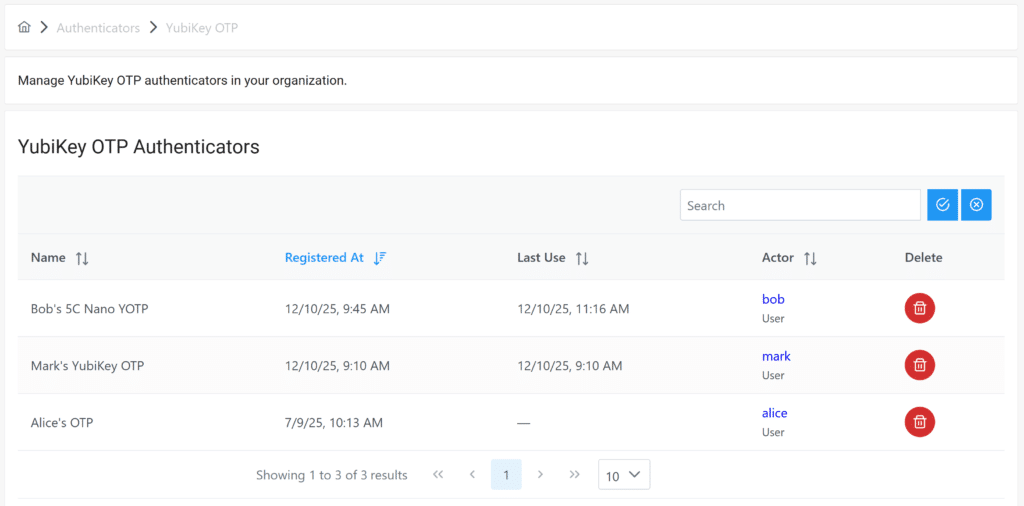
Task: Open rows-per-page dropdown showing 10
Action: [x=624, y=475]
